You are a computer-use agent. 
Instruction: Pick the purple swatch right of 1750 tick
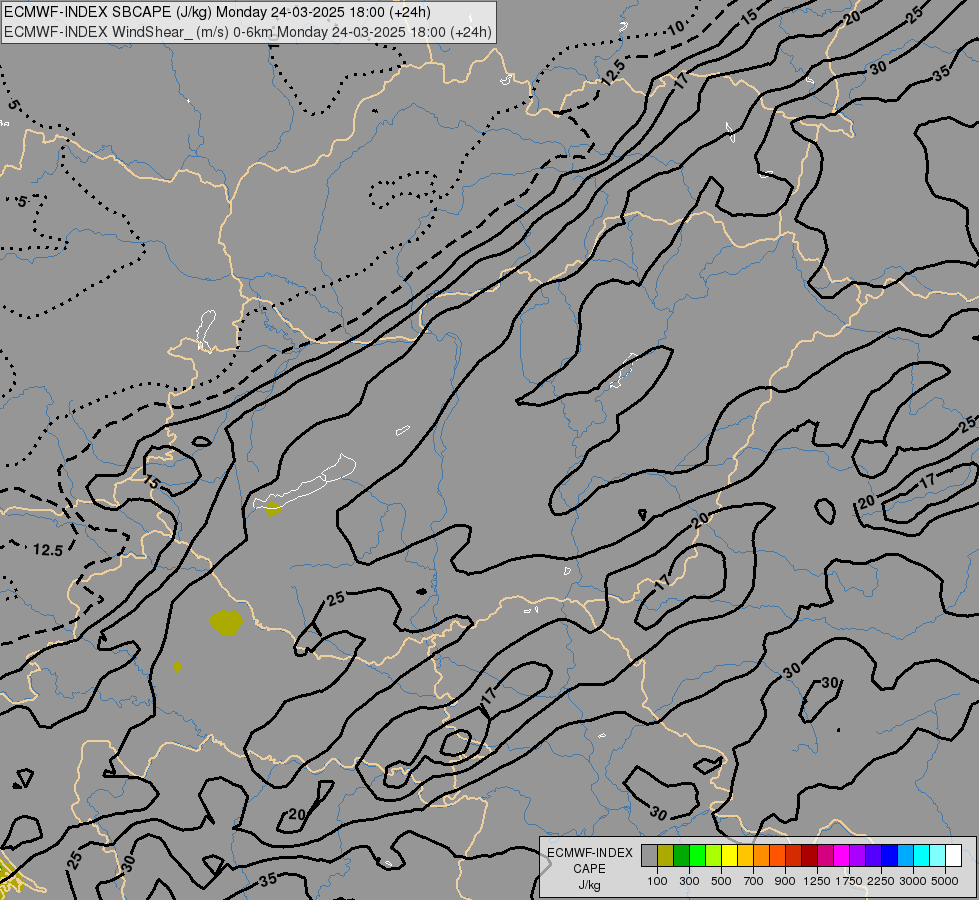(857, 855)
